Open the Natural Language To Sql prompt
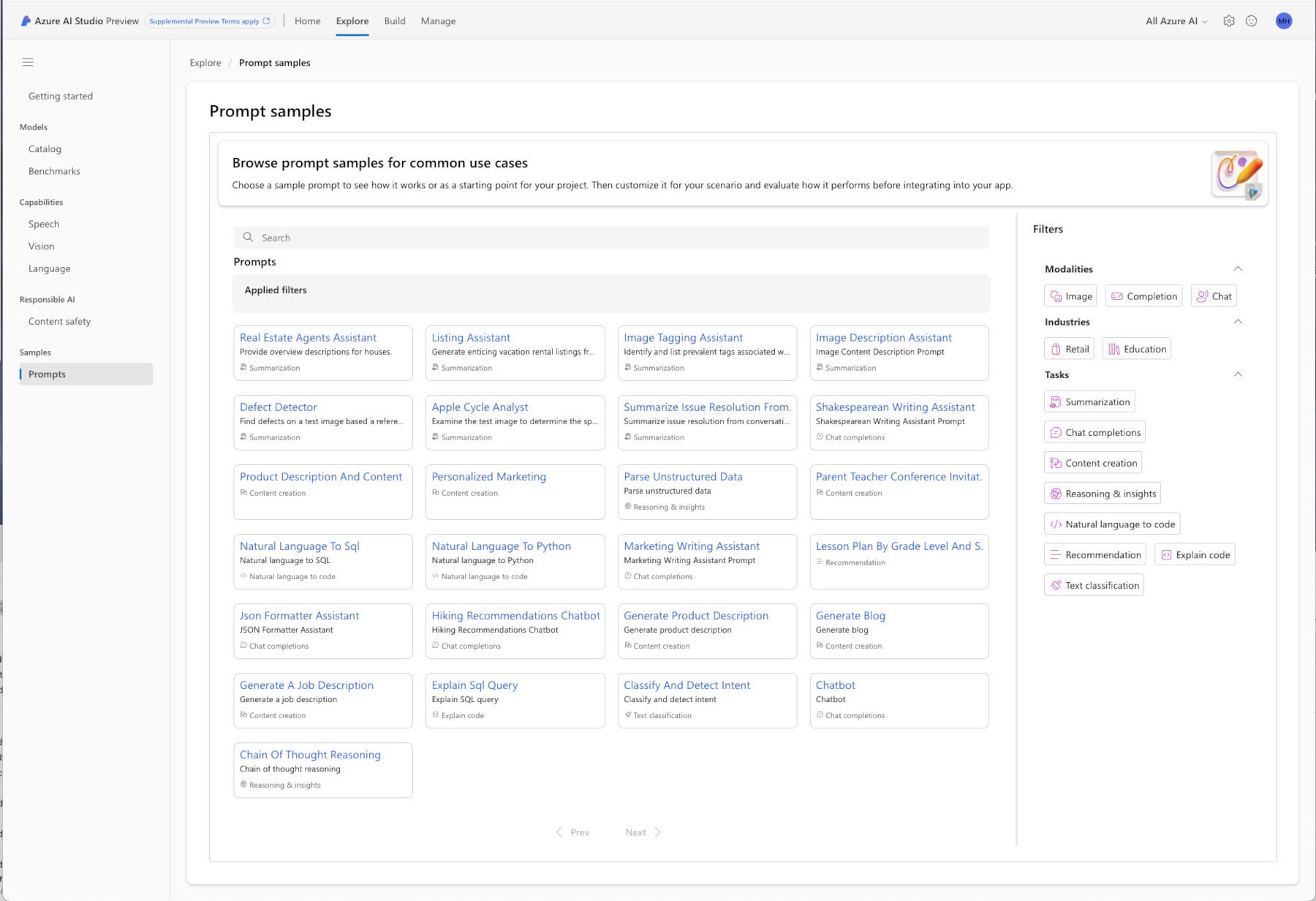The height and width of the screenshot is (901, 1316). point(323,562)
